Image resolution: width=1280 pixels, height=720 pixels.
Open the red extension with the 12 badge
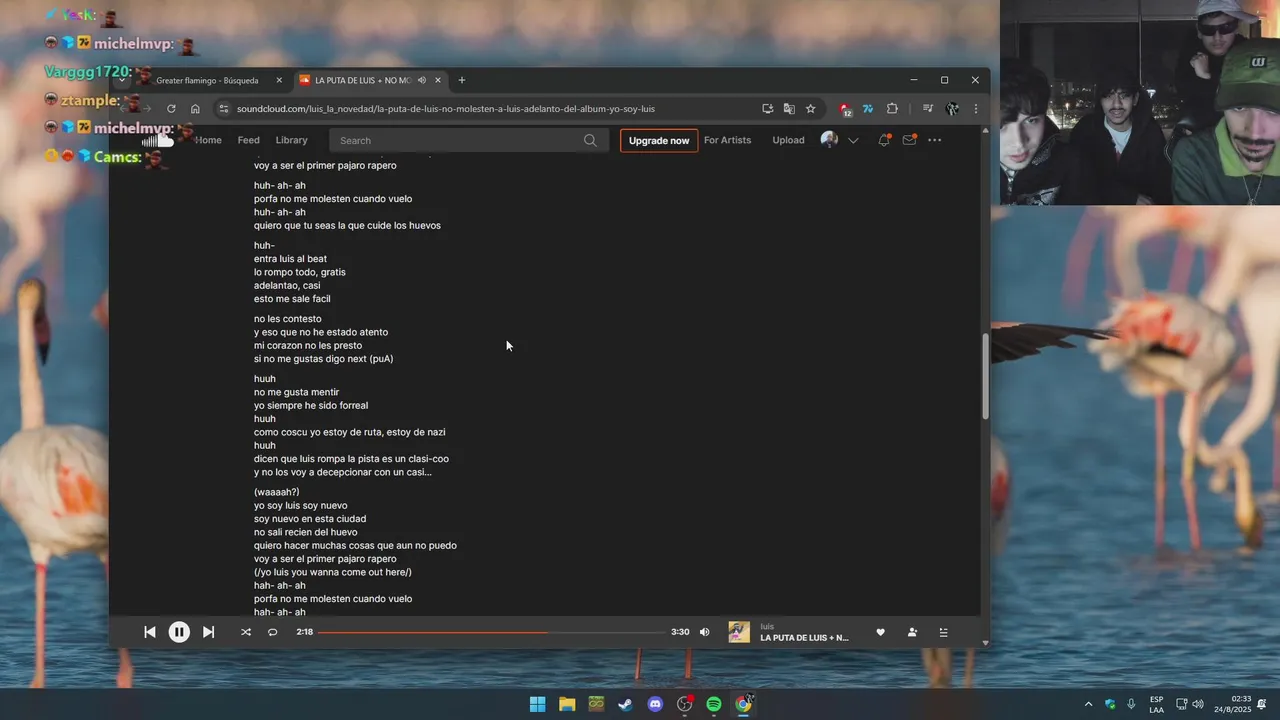click(x=845, y=109)
